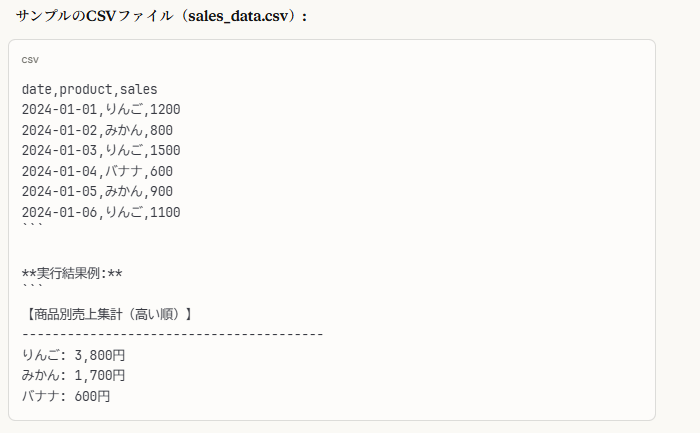Select the 2024-01-01 りんご 1200 row
The height and width of the screenshot is (433, 700).
[100, 109]
